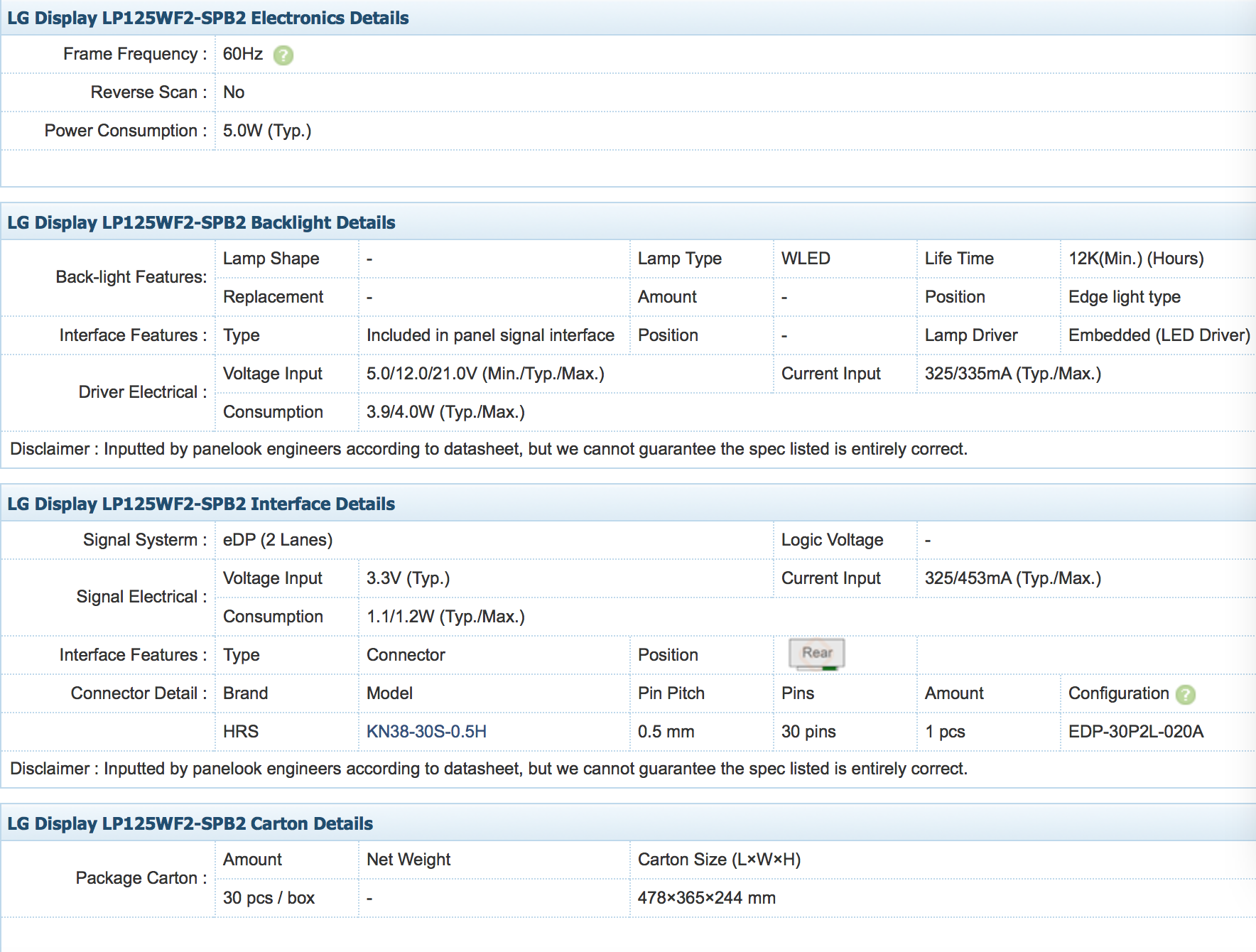
Task: Click the Signal Electrical label
Action: (x=141, y=597)
